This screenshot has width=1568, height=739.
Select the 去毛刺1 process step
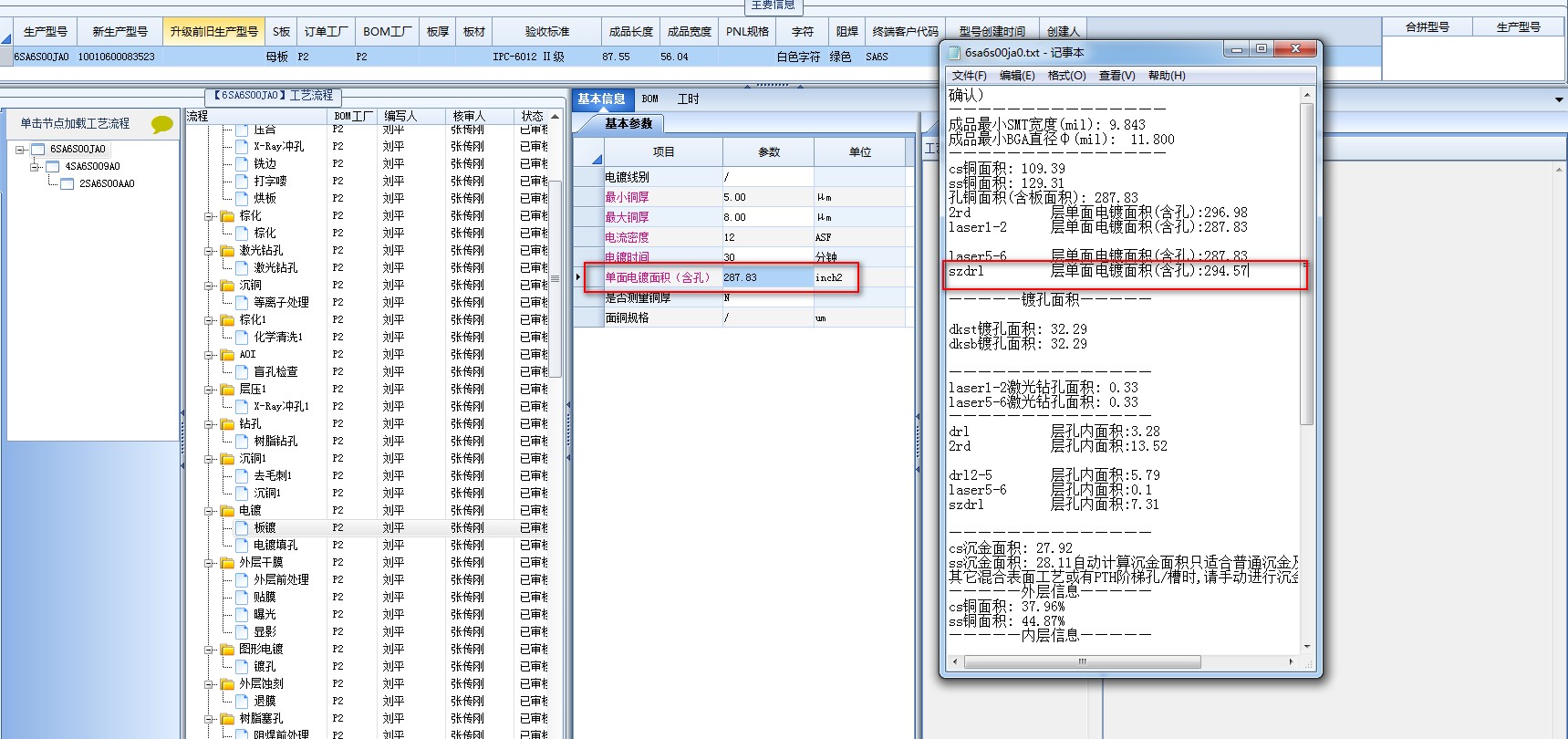coord(273,476)
